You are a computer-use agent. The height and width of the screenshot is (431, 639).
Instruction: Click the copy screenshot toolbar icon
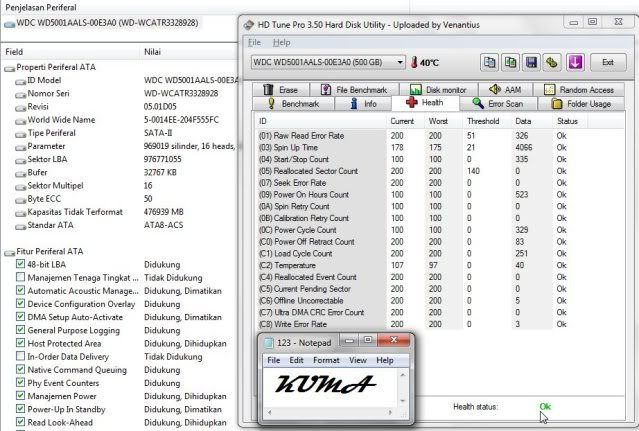coord(510,62)
